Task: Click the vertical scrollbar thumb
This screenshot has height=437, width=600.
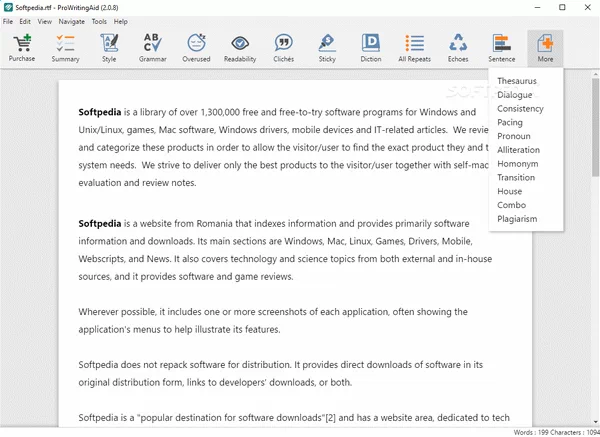Action: click(595, 127)
